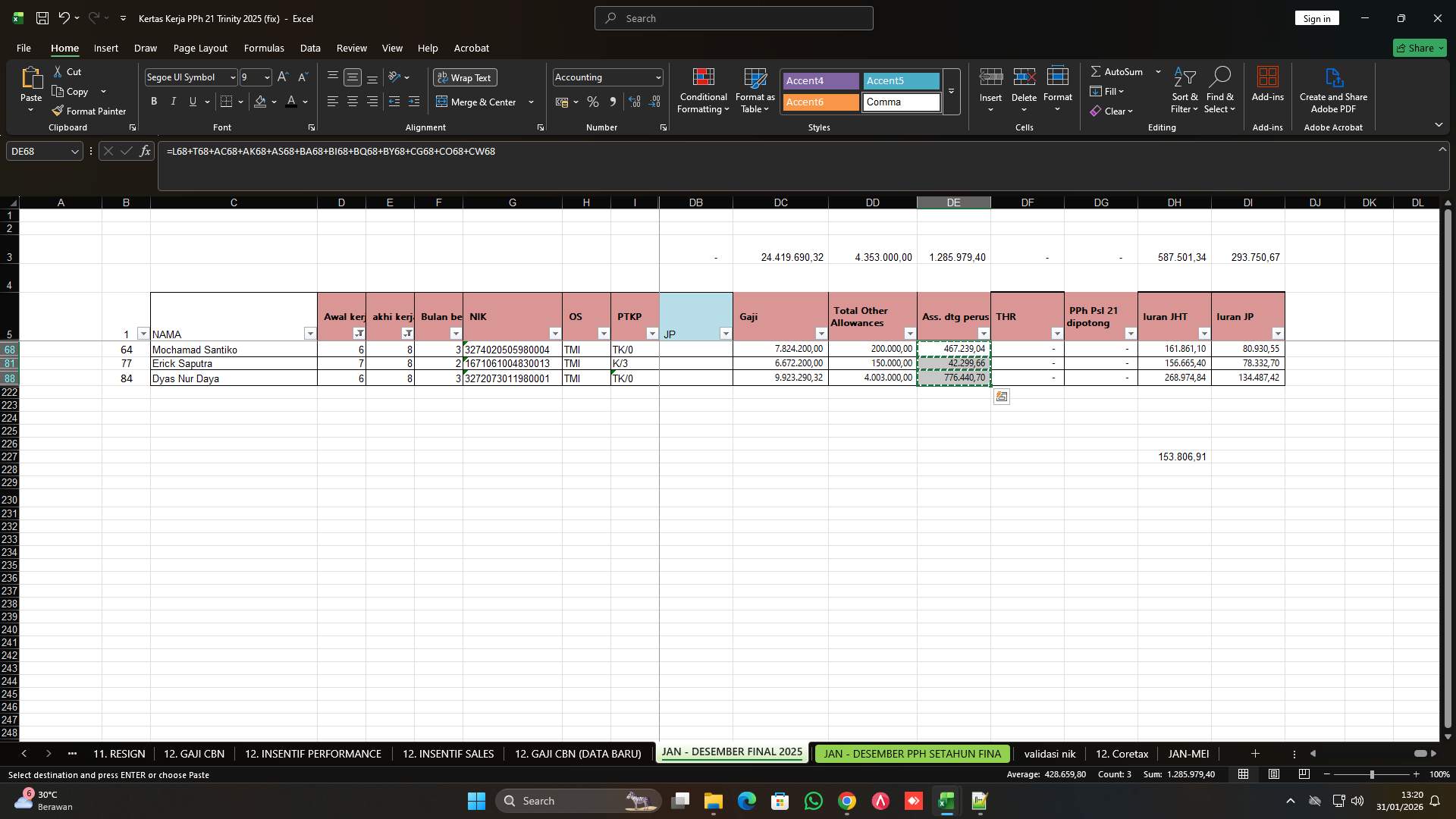Open Conditional Formatting options
The image size is (1456, 819).
pyautogui.click(x=703, y=91)
